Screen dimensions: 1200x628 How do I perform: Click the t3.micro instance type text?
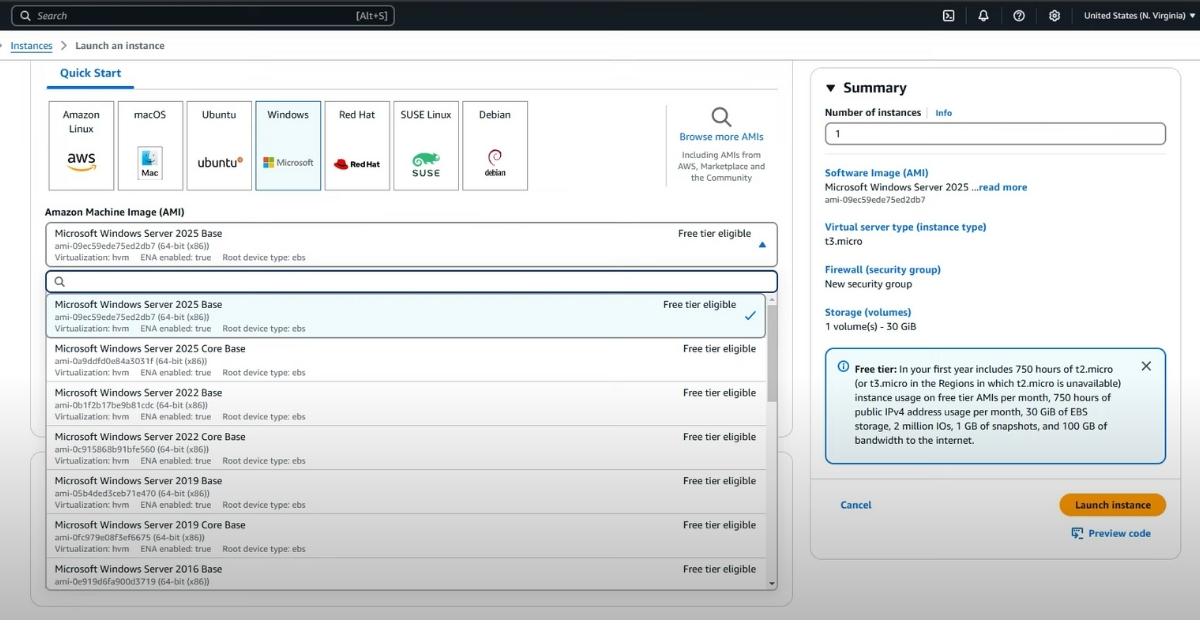point(843,241)
